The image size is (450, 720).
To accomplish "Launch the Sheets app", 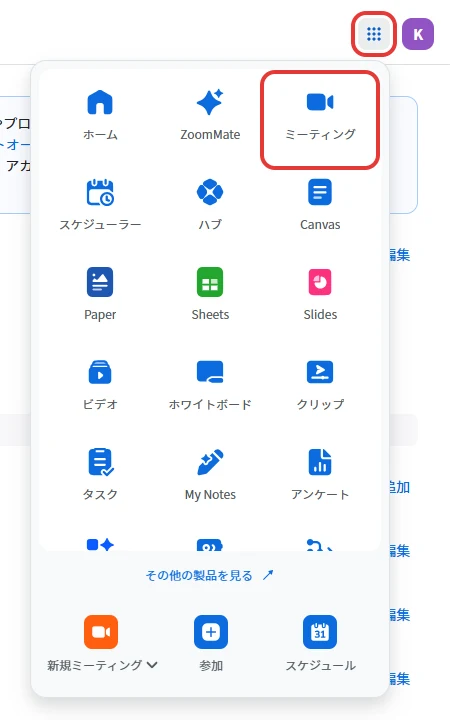I will point(210,295).
